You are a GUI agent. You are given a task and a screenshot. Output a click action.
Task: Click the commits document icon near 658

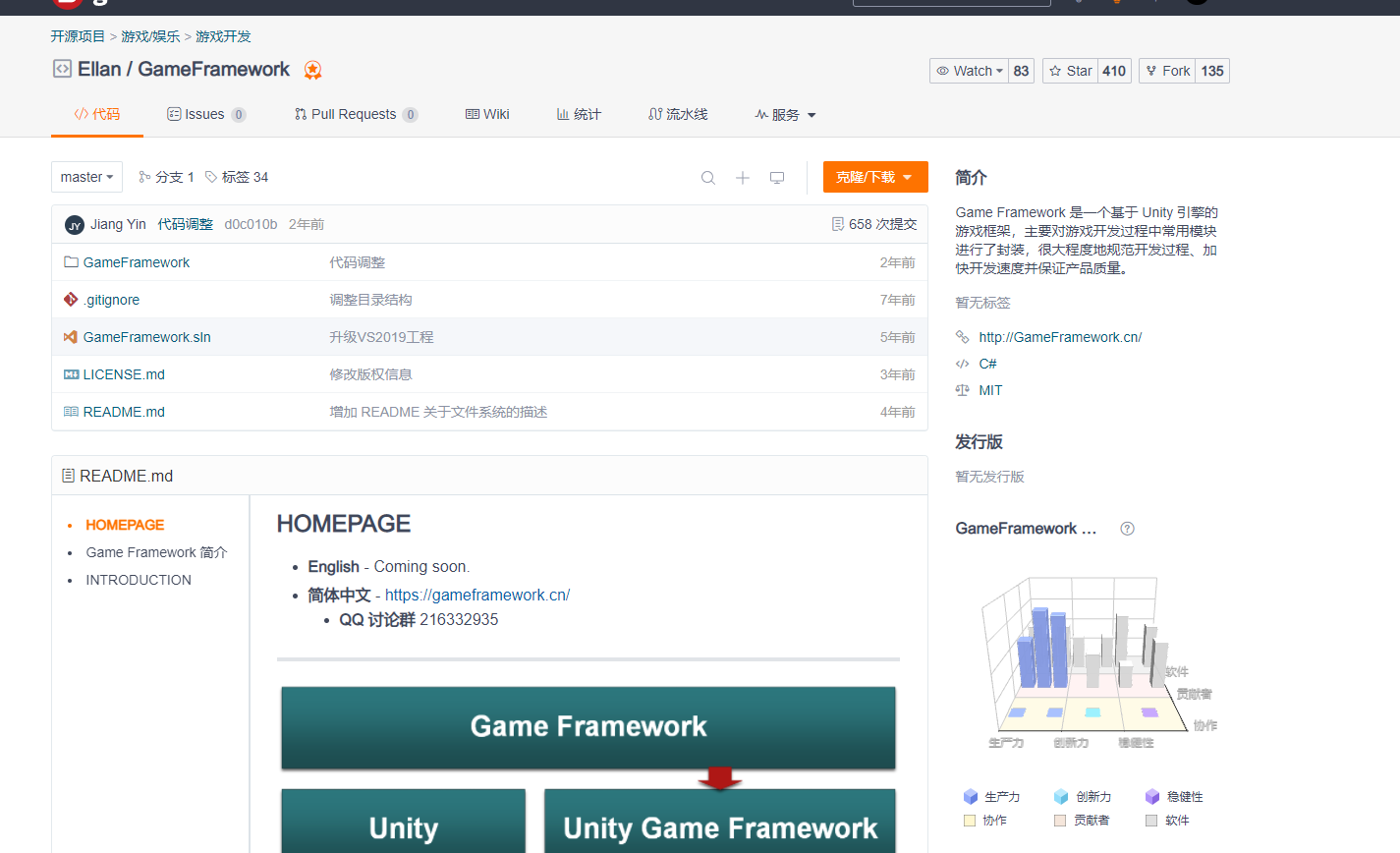[x=838, y=224]
